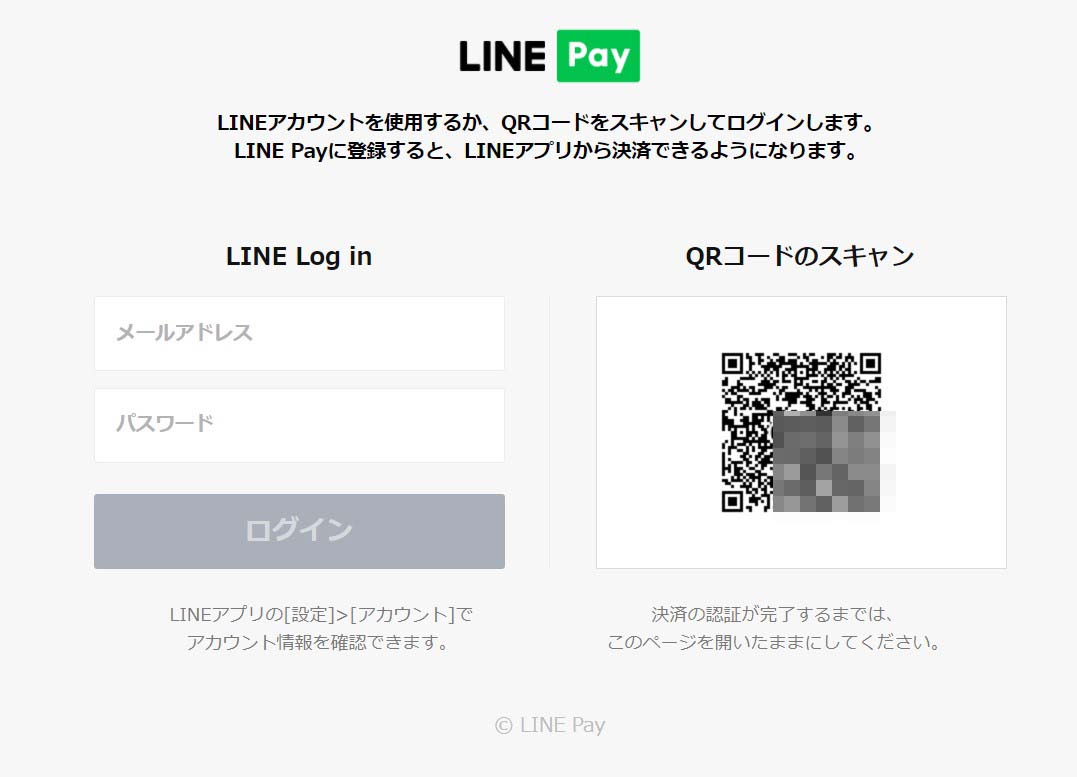Screen dimensions: 1077x777
Task: Click the LINEアカウントを使用するか instruction line
Action: click(x=547, y=123)
